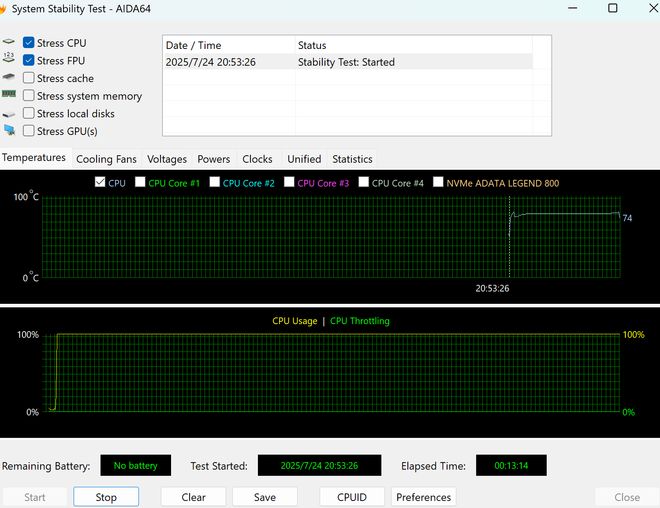This screenshot has height=508, width=660.
Task: Uncheck the Stress CPU checkbox
Action: (29, 43)
